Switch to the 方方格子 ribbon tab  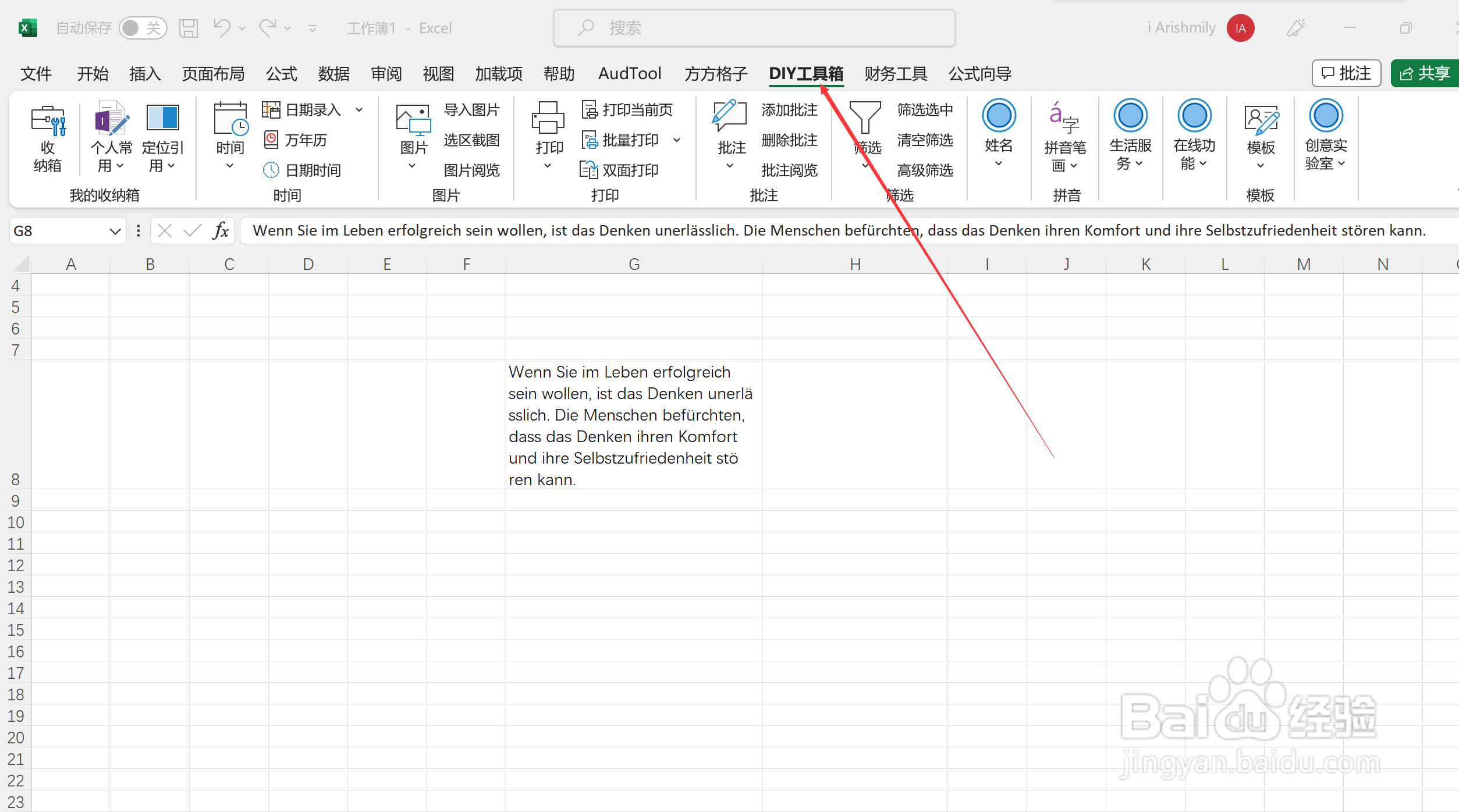click(x=715, y=74)
